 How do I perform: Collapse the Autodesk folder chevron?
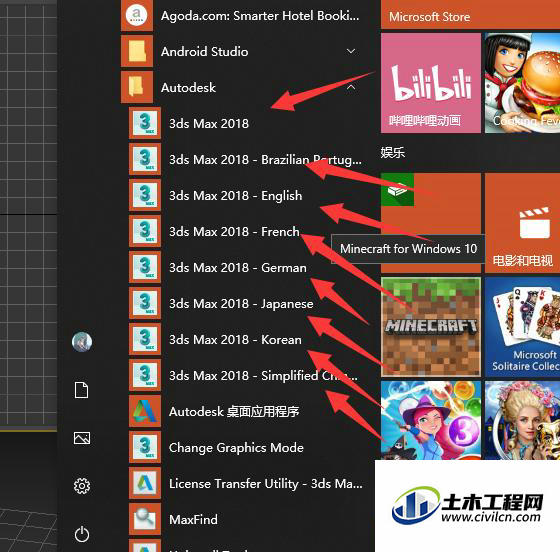(x=351, y=87)
